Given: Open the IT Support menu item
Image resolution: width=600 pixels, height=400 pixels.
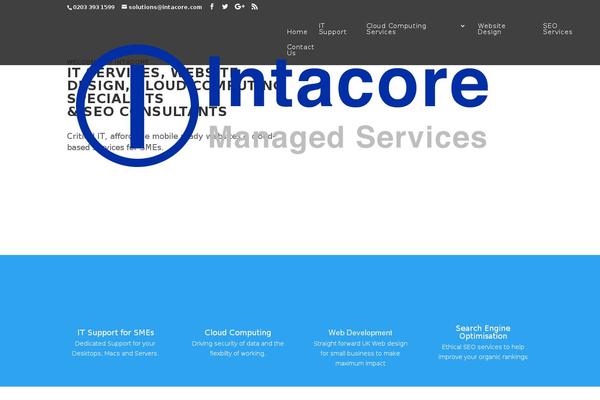Looking at the screenshot, I should (x=333, y=29).
